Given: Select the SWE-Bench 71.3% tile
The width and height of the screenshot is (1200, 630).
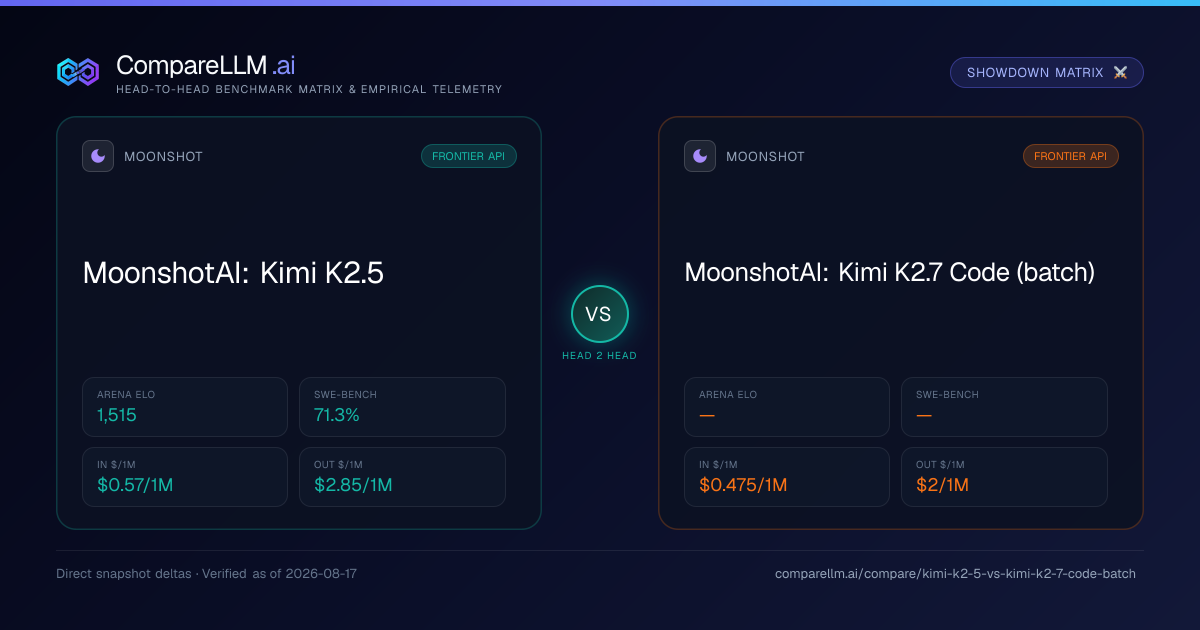Looking at the screenshot, I should pos(402,407).
